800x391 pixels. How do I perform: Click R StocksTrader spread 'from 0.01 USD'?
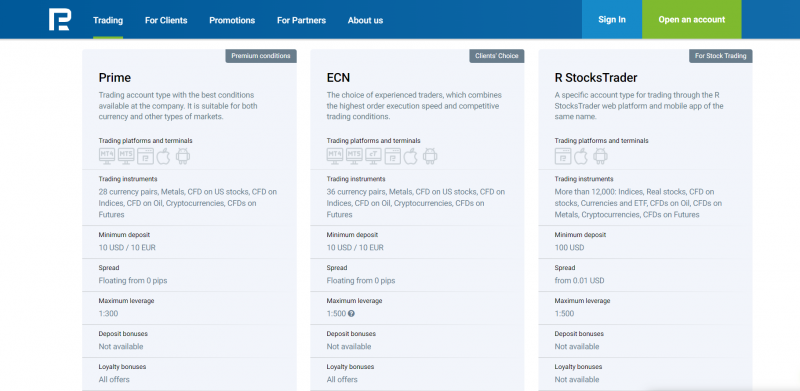pyautogui.click(x=579, y=281)
